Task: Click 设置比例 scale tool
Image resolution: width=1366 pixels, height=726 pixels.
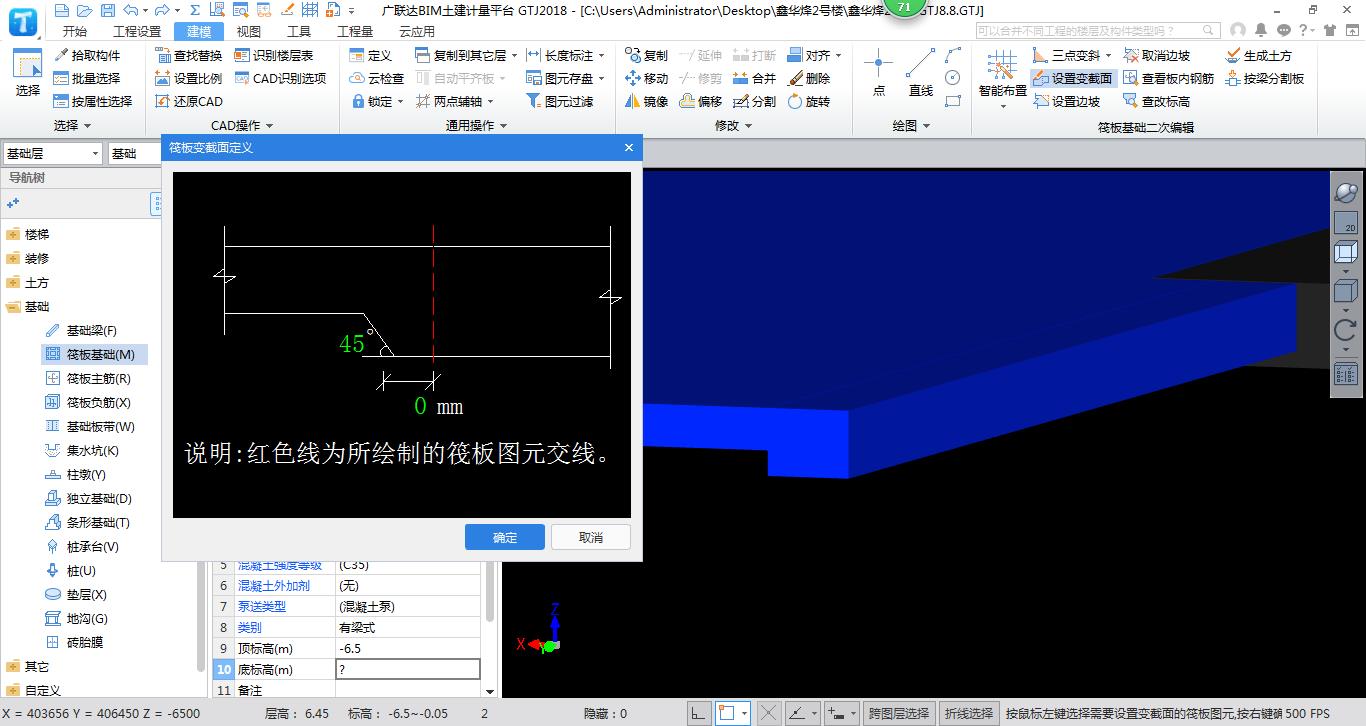Action: pyautogui.click(x=189, y=78)
